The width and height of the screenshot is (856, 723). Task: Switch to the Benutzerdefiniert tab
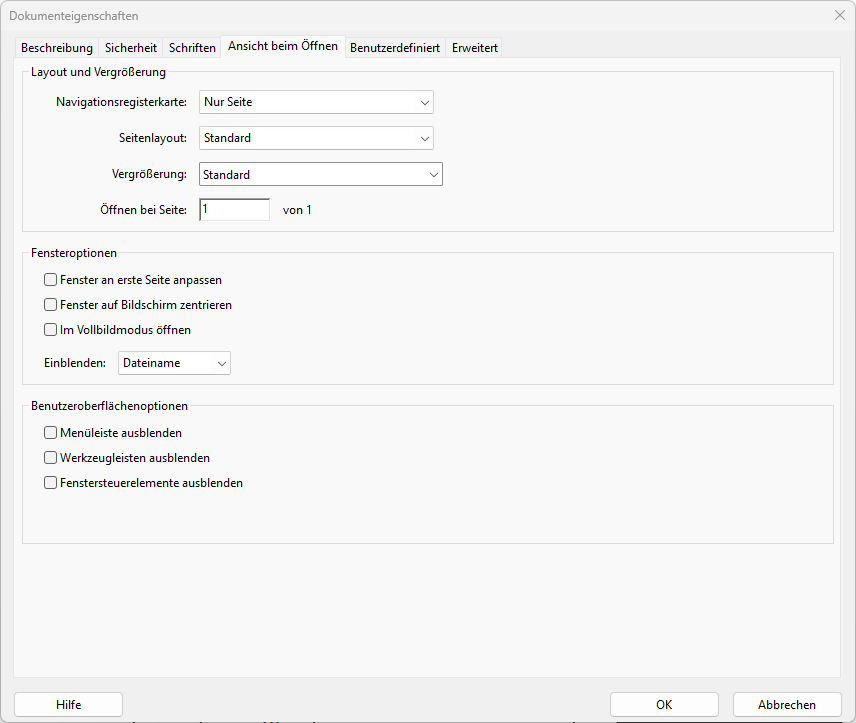coord(396,47)
